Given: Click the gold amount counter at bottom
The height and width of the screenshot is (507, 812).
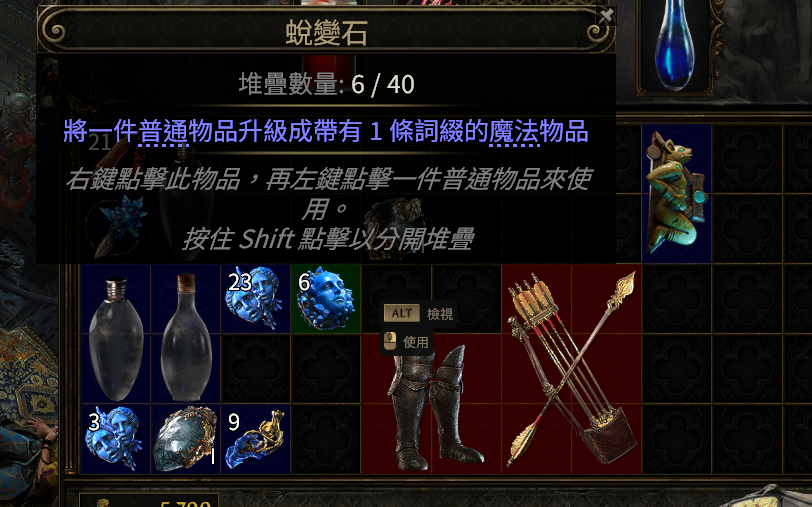Looking at the screenshot, I should (x=185, y=502).
